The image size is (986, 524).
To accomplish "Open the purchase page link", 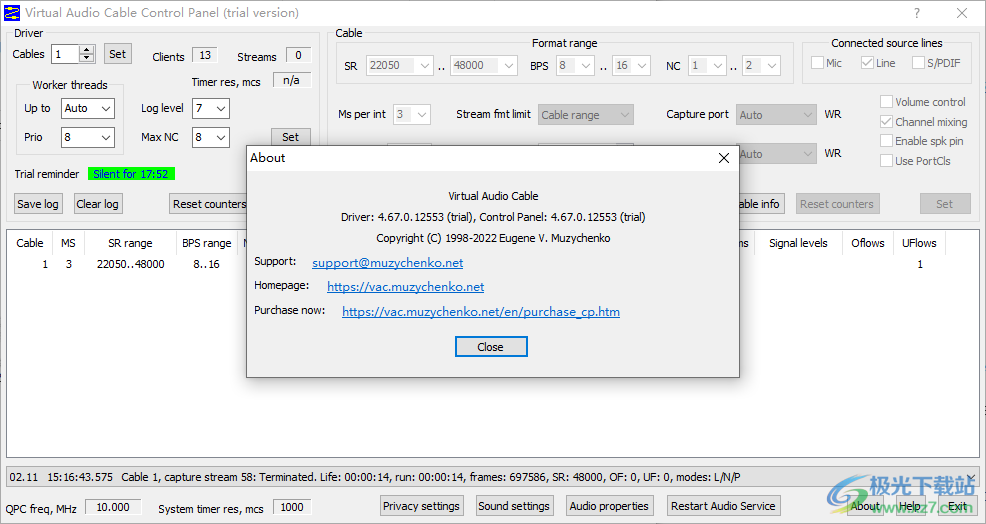I will [480, 312].
